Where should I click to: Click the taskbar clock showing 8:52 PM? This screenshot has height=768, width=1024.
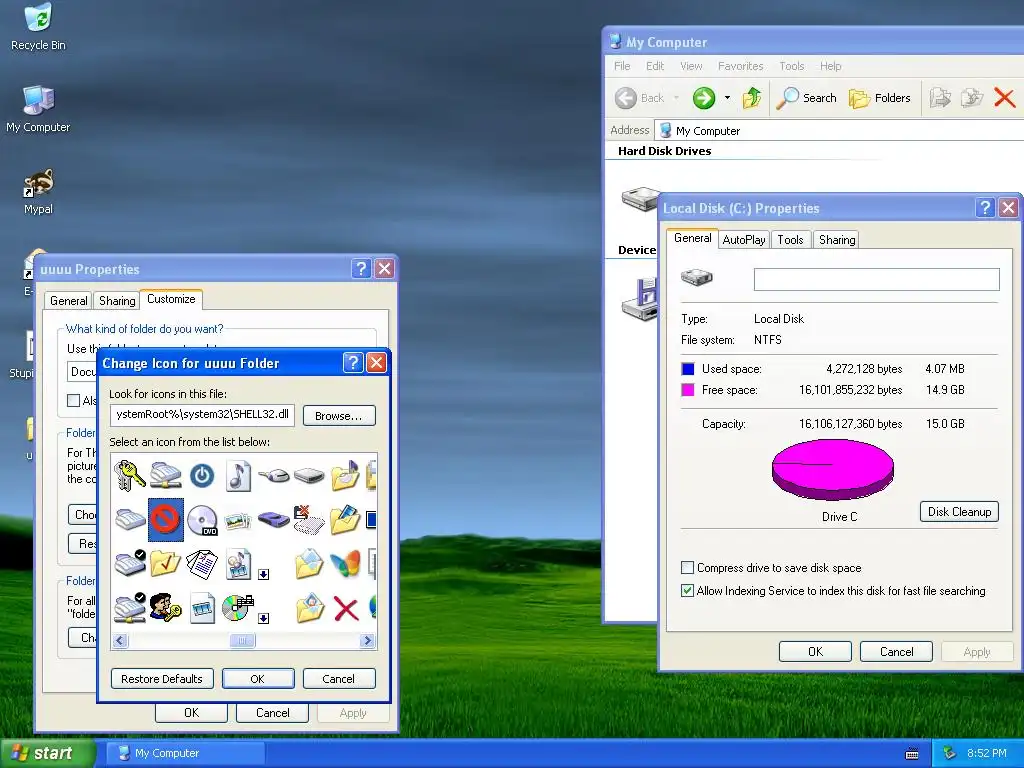(x=987, y=753)
